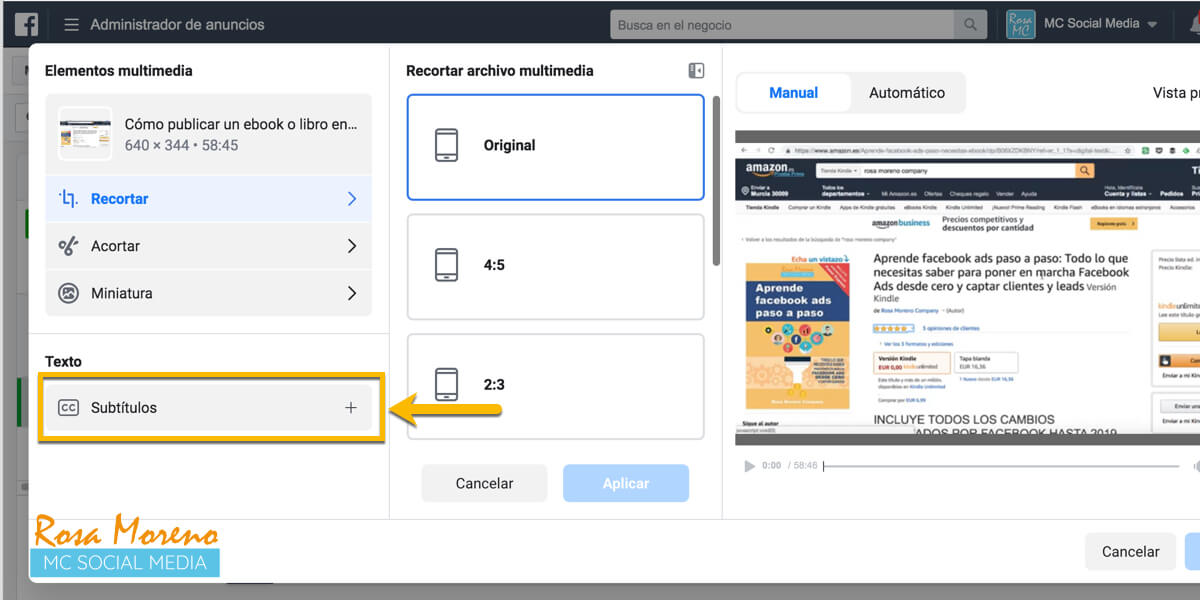
Task: Click the phone icon in 2:3 option
Action: click(x=447, y=385)
